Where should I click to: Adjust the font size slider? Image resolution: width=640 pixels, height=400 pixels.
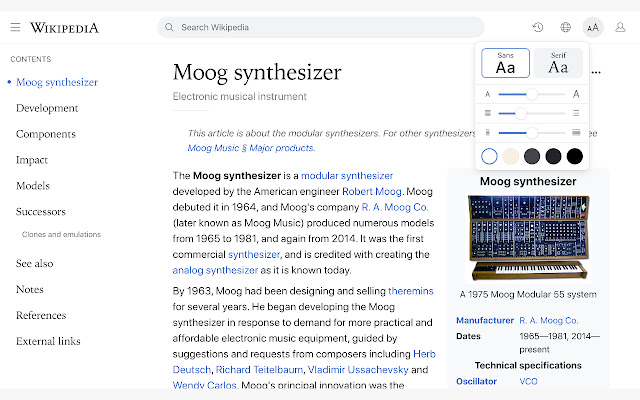pos(532,94)
